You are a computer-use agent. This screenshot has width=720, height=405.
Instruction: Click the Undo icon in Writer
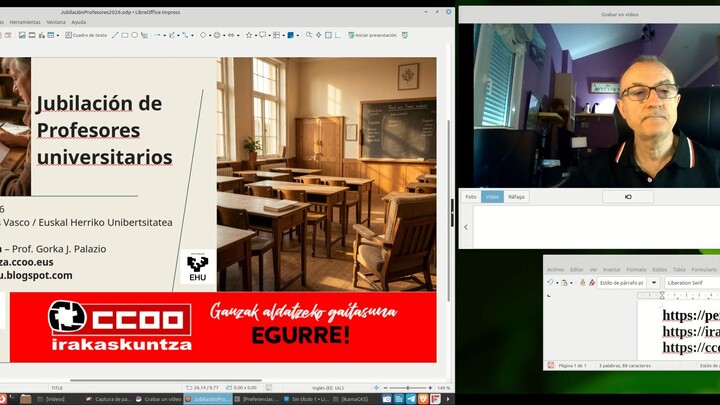pos(550,283)
